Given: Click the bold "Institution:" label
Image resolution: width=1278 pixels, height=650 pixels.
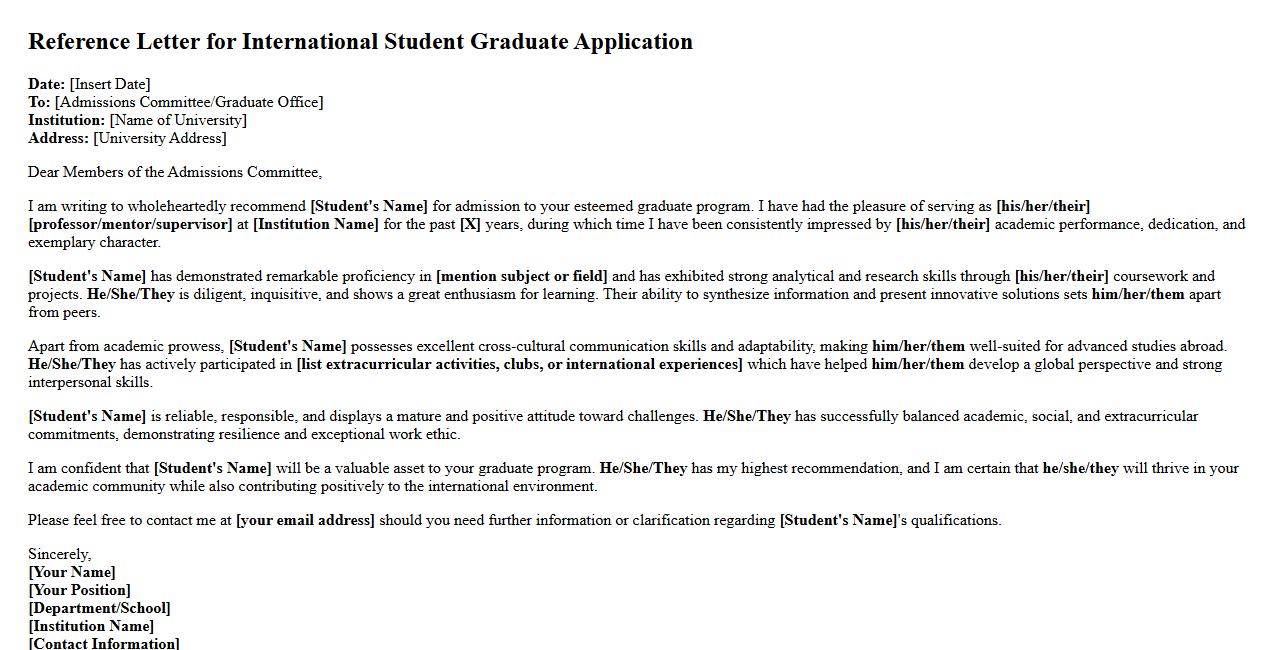Looking at the screenshot, I should pyautogui.click(x=66, y=120).
